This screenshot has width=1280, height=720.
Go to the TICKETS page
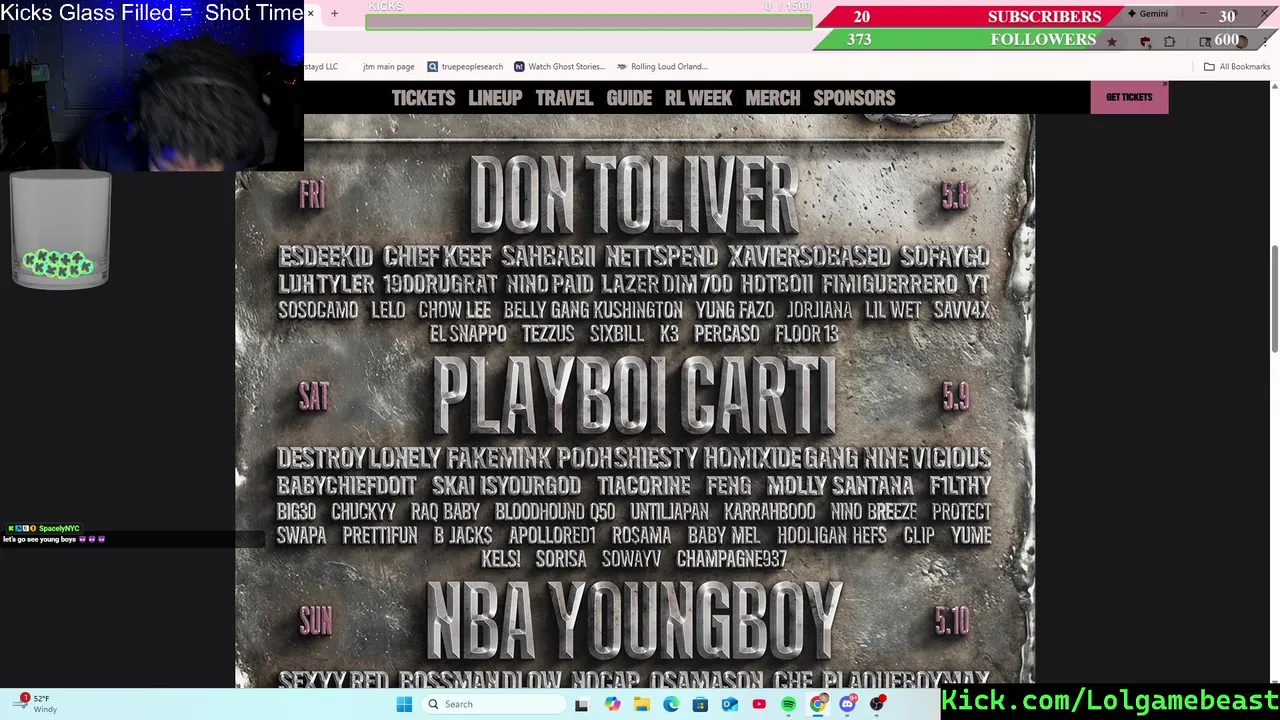423,98
